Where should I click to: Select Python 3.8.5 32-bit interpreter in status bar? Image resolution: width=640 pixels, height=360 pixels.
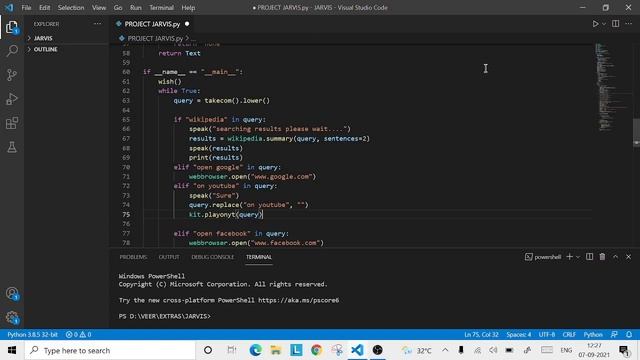(32, 334)
